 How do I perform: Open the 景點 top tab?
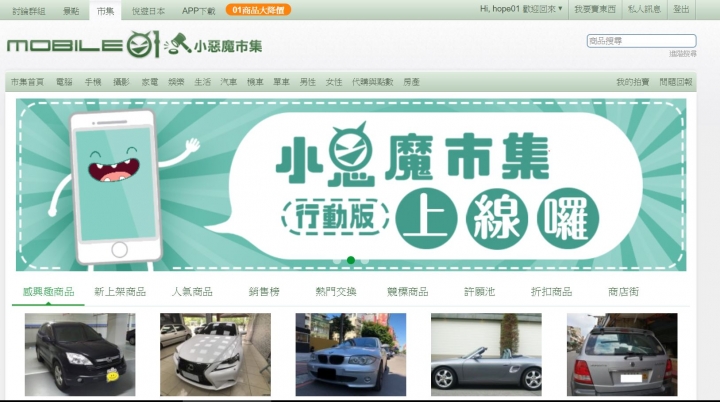click(x=71, y=11)
